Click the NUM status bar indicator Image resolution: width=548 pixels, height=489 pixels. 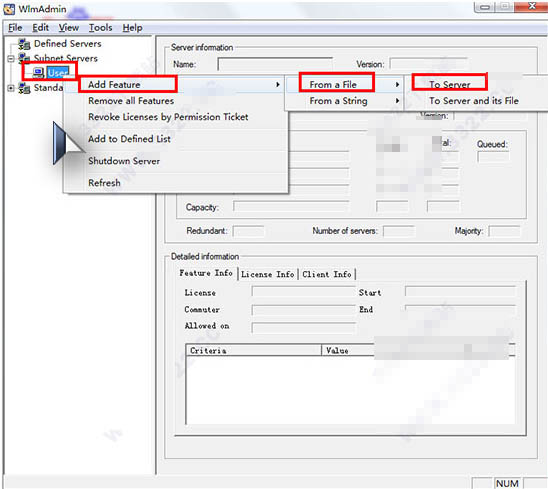(507, 483)
